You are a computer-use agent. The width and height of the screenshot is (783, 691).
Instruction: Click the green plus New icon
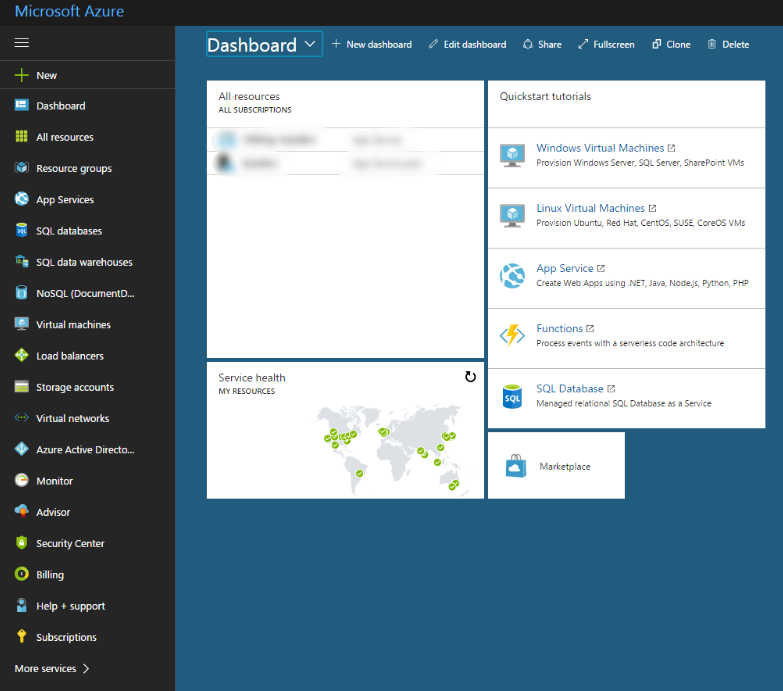(21, 75)
